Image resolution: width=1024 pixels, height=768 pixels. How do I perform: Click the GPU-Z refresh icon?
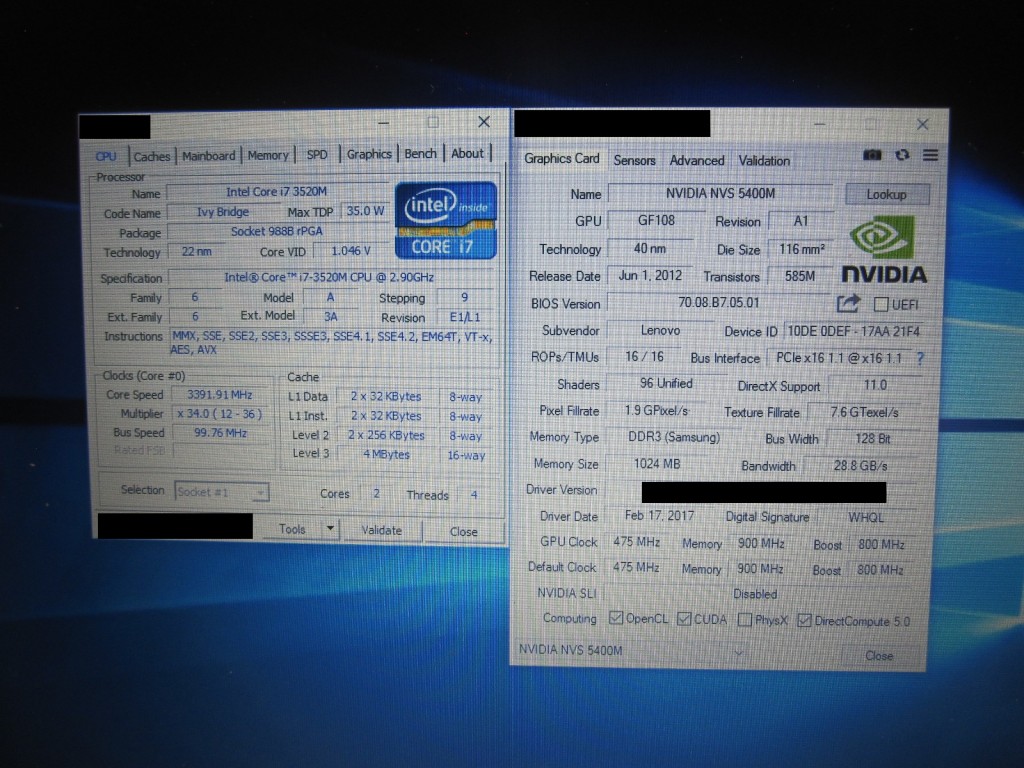coord(903,155)
